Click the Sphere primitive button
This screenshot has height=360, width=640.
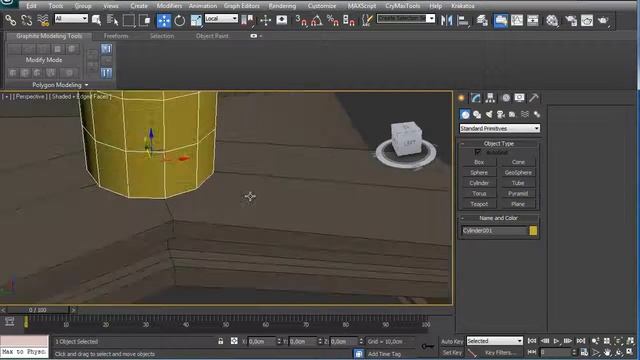pyautogui.click(x=479, y=173)
